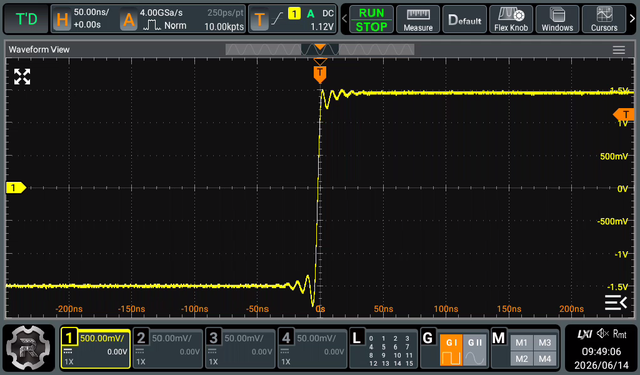Enable channel 4 tile
This screenshot has height=375, width=640.
pyautogui.click(x=313, y=348)
